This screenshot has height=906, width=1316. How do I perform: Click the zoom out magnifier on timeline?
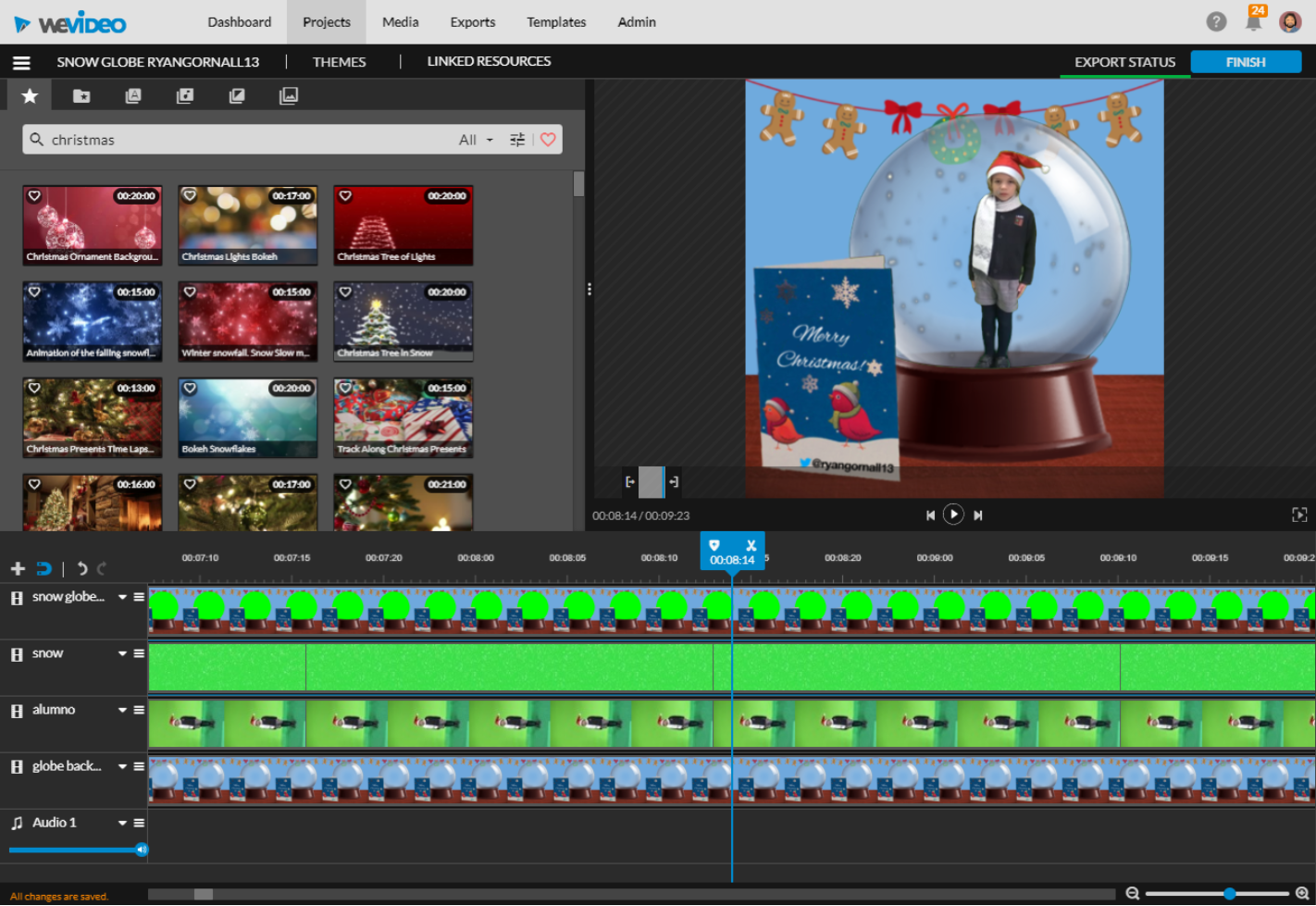pos(1132,894)
